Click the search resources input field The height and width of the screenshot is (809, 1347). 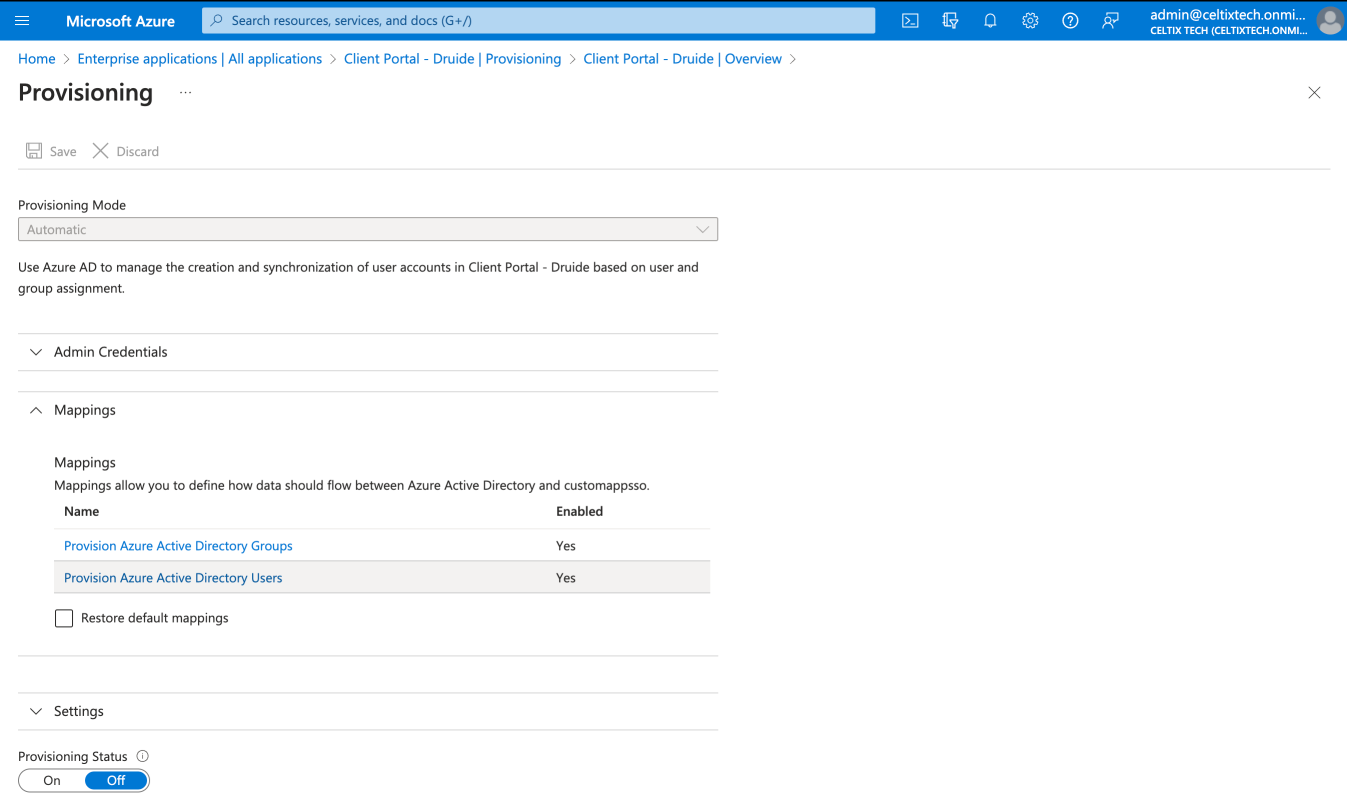click(538, 20)
